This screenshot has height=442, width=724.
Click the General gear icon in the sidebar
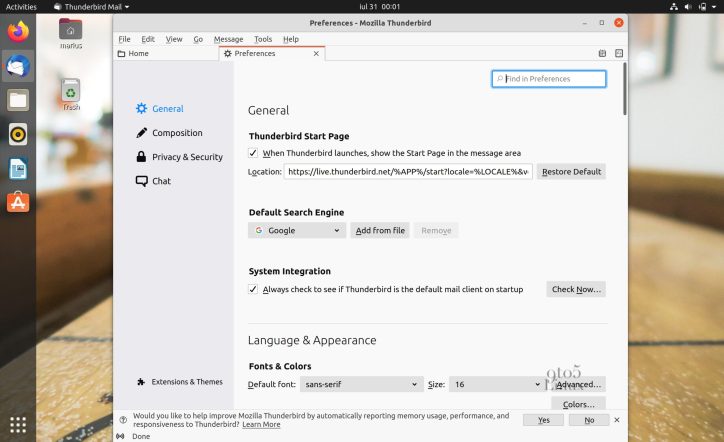pos(141,108)
